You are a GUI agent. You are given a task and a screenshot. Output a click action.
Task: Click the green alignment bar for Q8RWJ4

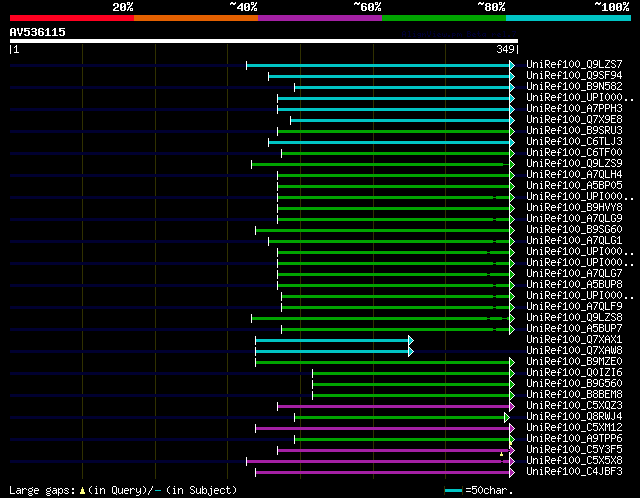click(402, 418)
